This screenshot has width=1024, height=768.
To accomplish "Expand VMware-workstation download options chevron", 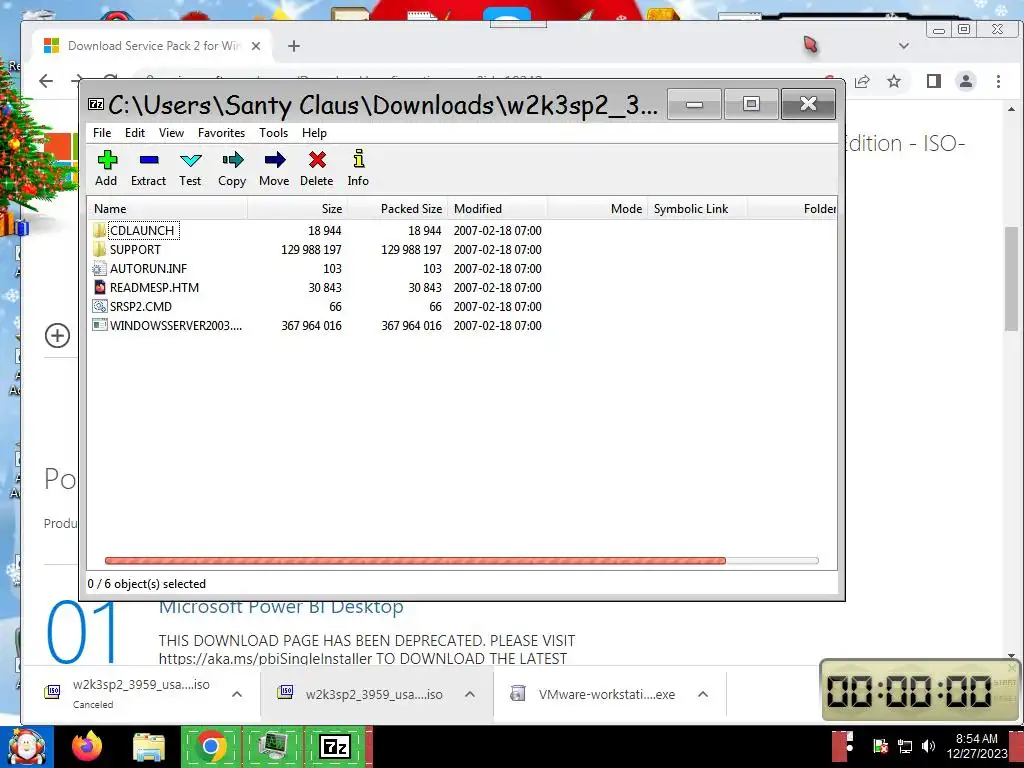I will click(703, 694).
